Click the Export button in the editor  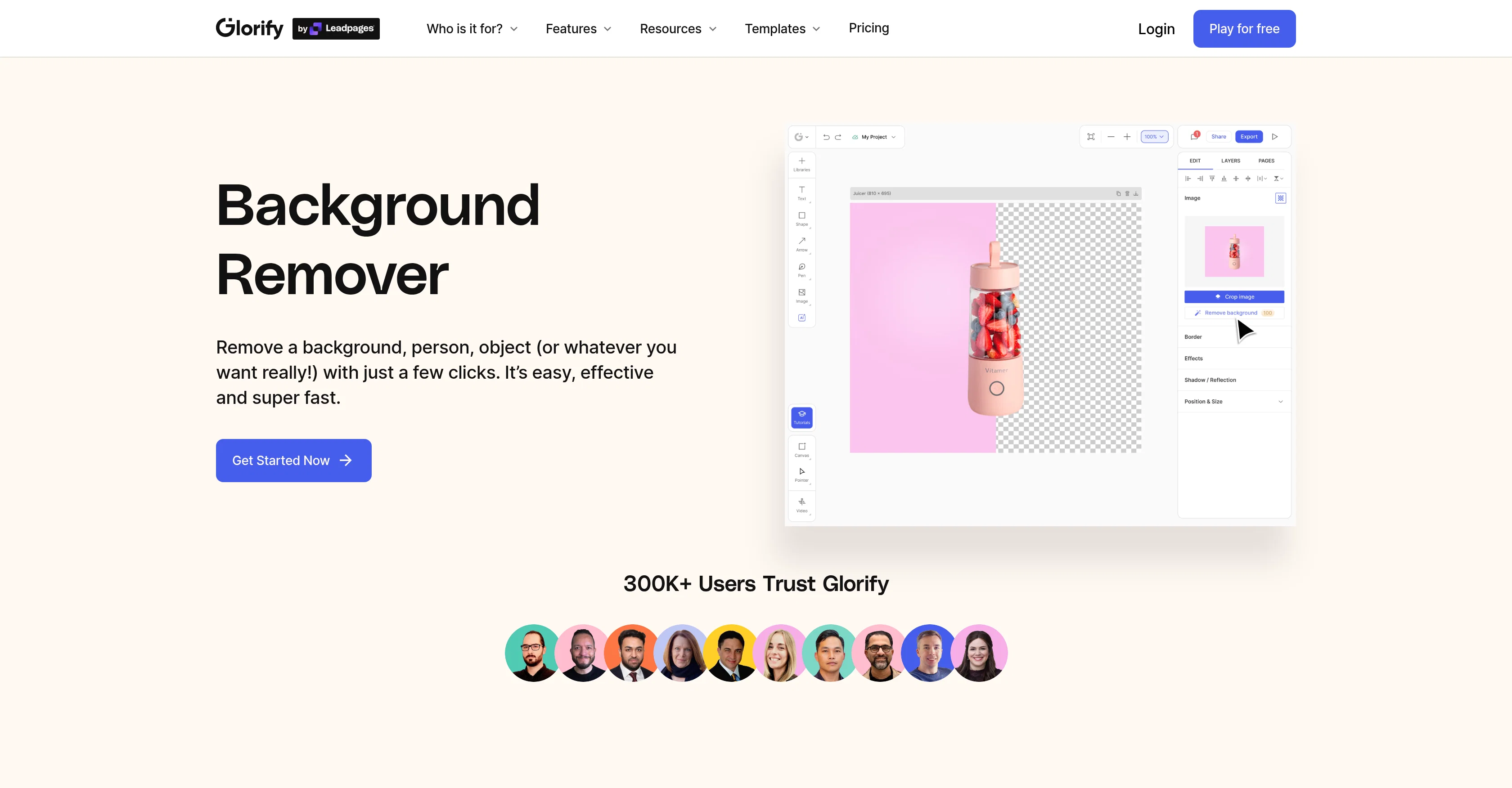(x=1248, y=137)
